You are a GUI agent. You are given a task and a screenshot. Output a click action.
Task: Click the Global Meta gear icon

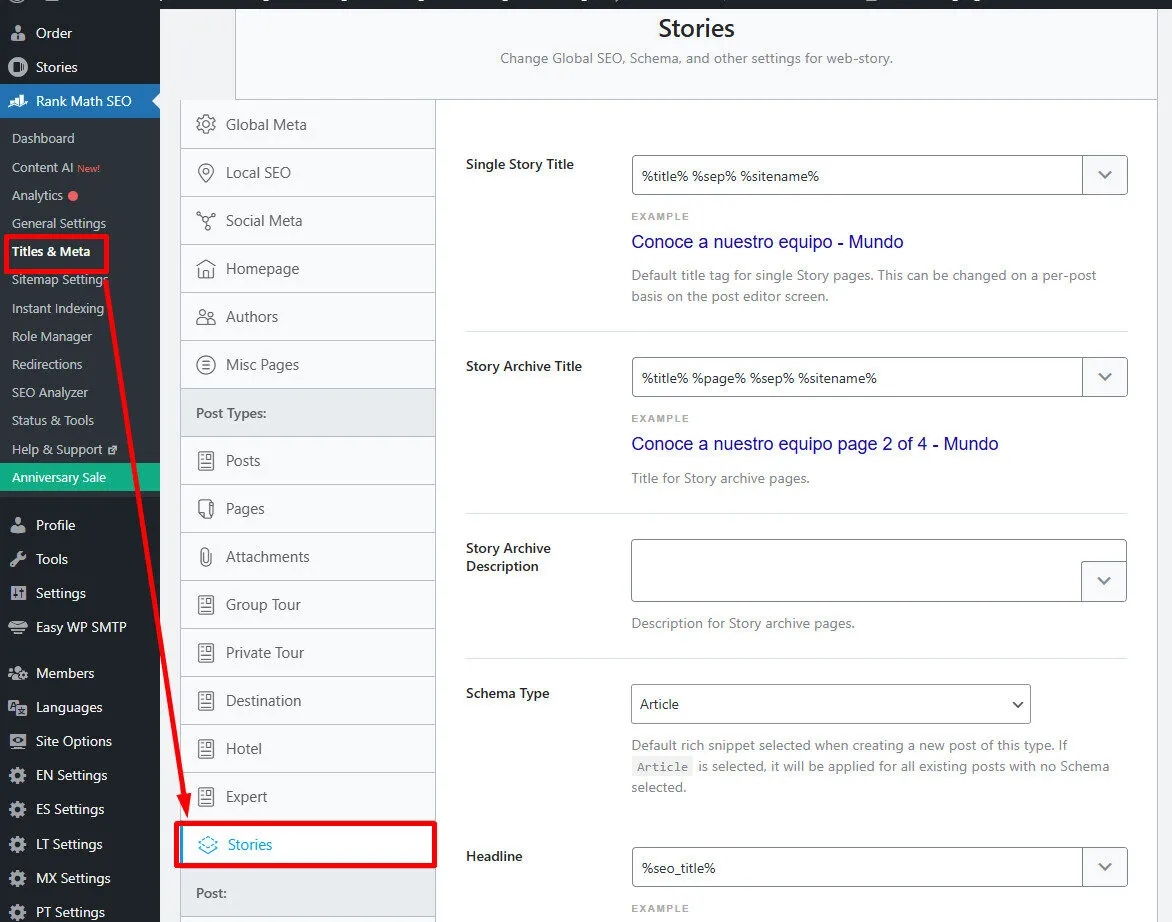[x=206, y=125]
